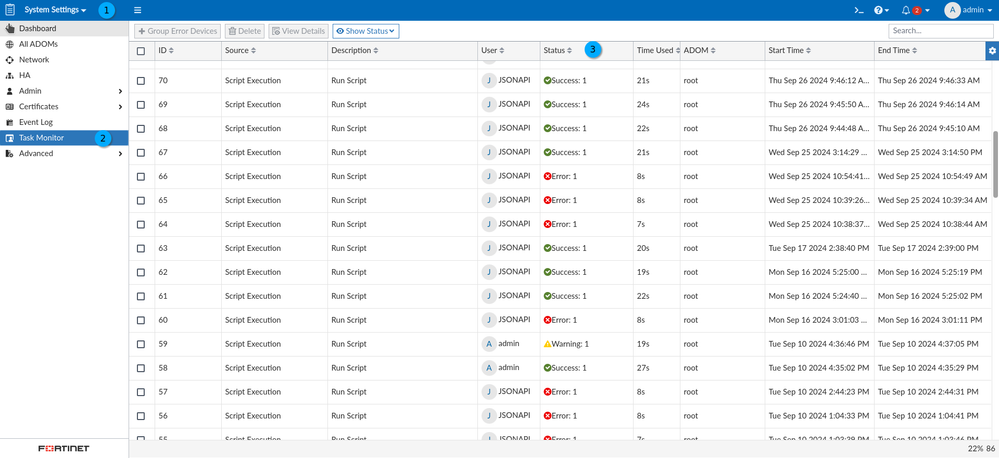Click the admin user avatar icon
The image size is (999, 458).
952,10
